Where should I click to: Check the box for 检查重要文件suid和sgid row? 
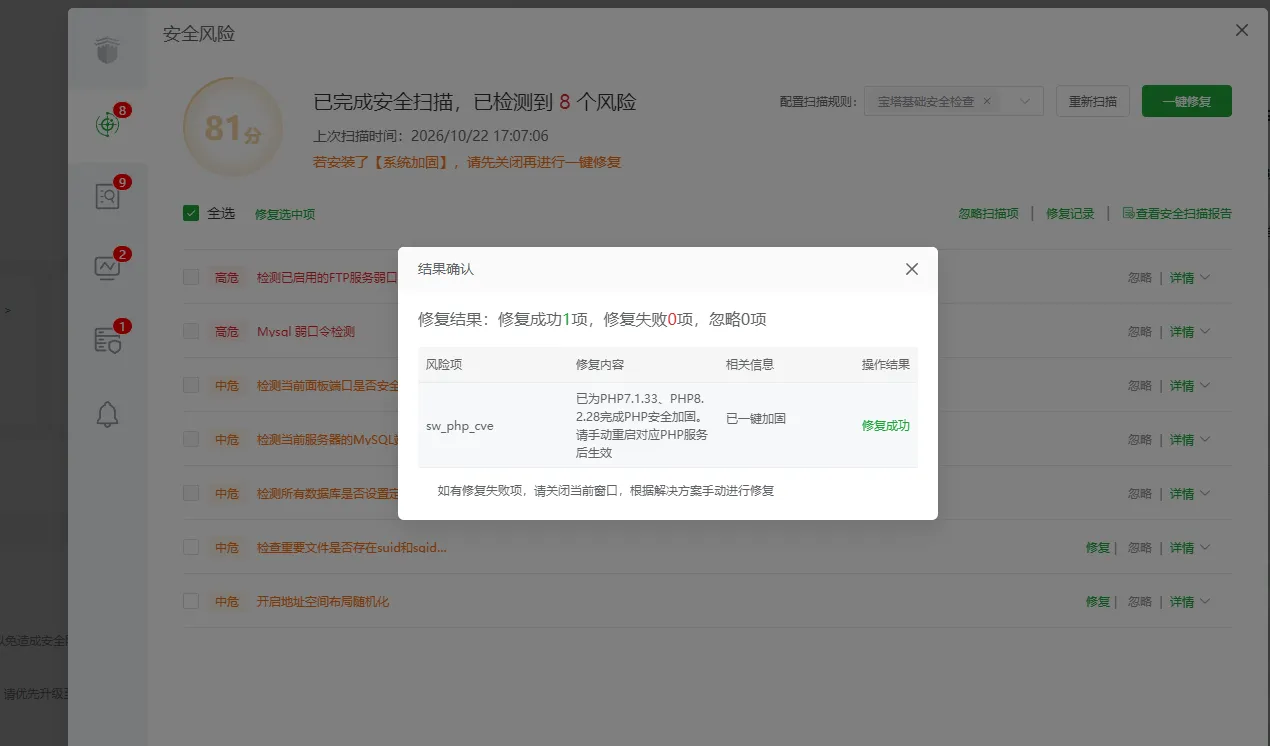191,547
